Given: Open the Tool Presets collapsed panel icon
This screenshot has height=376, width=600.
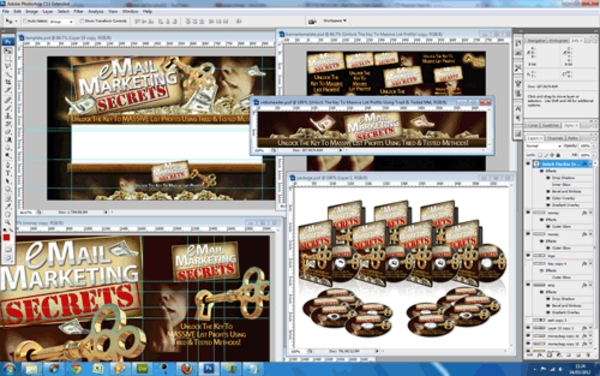Looking at the screenshot, I should (x=518, y=68).
